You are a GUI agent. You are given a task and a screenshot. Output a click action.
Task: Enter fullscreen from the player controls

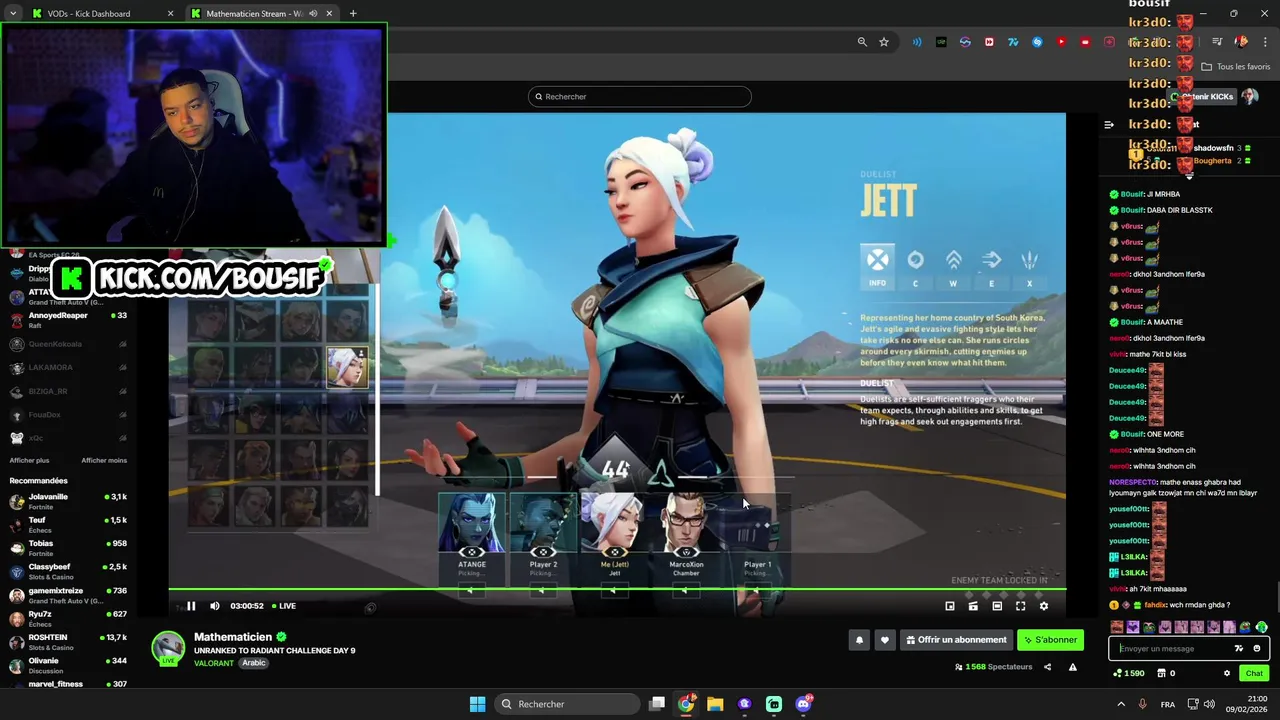click(1020, 606)
